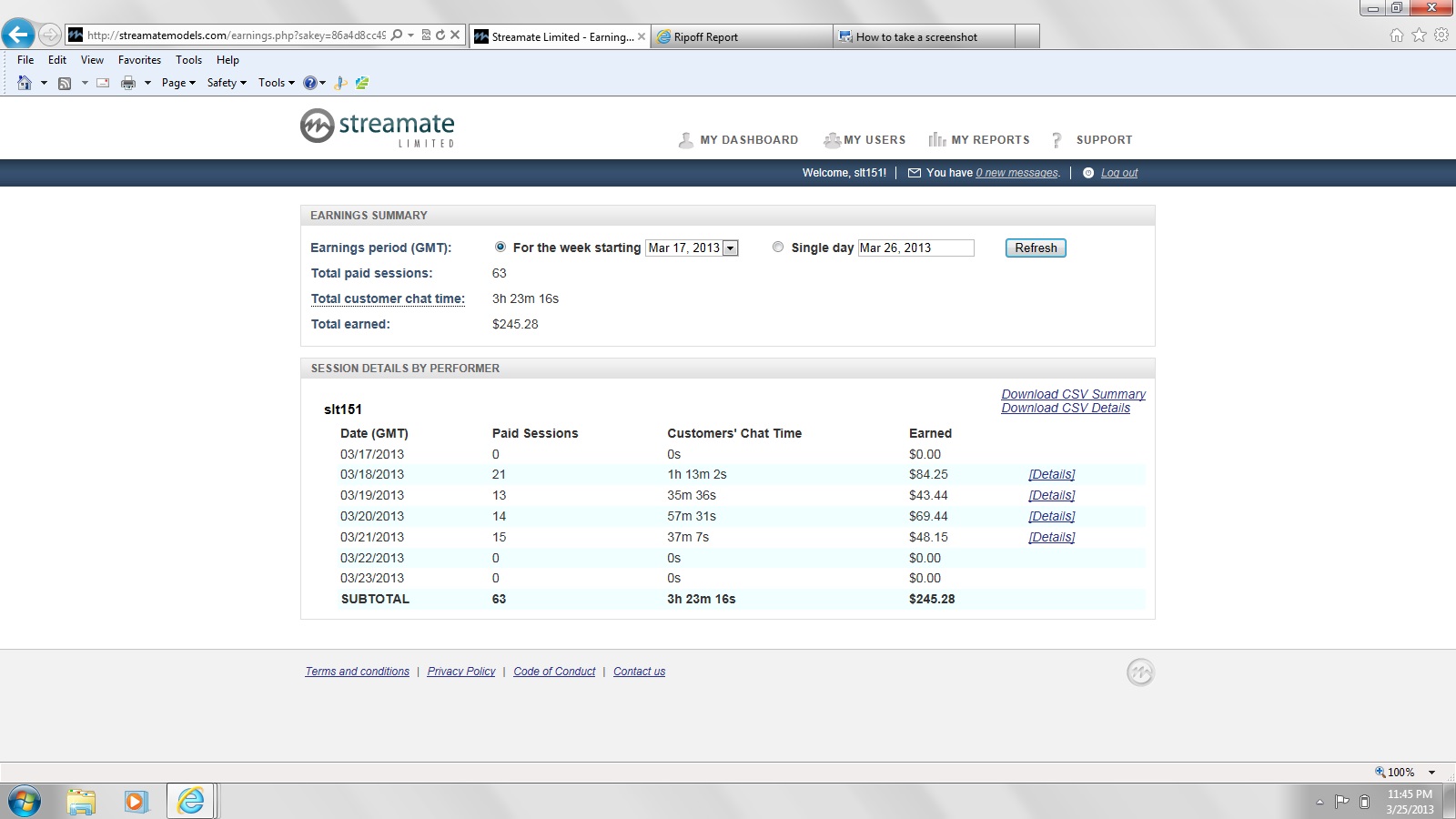Viewport: 1456px width, 819px height.
Task: Open the feeds icon dropdown arrow
Action: click(85, 83)
